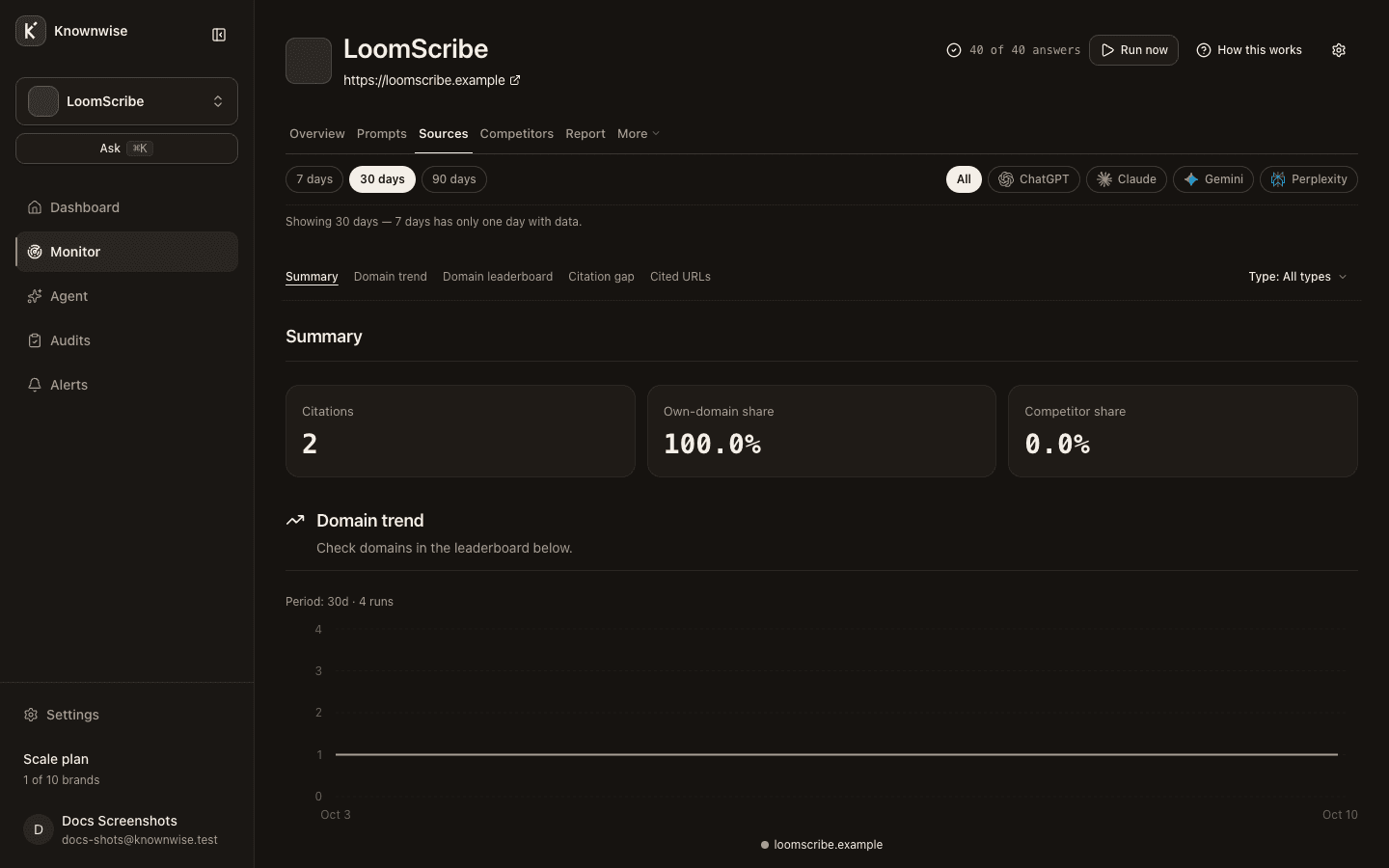Click the Summary sub-tab

click(x=312, y=277)
